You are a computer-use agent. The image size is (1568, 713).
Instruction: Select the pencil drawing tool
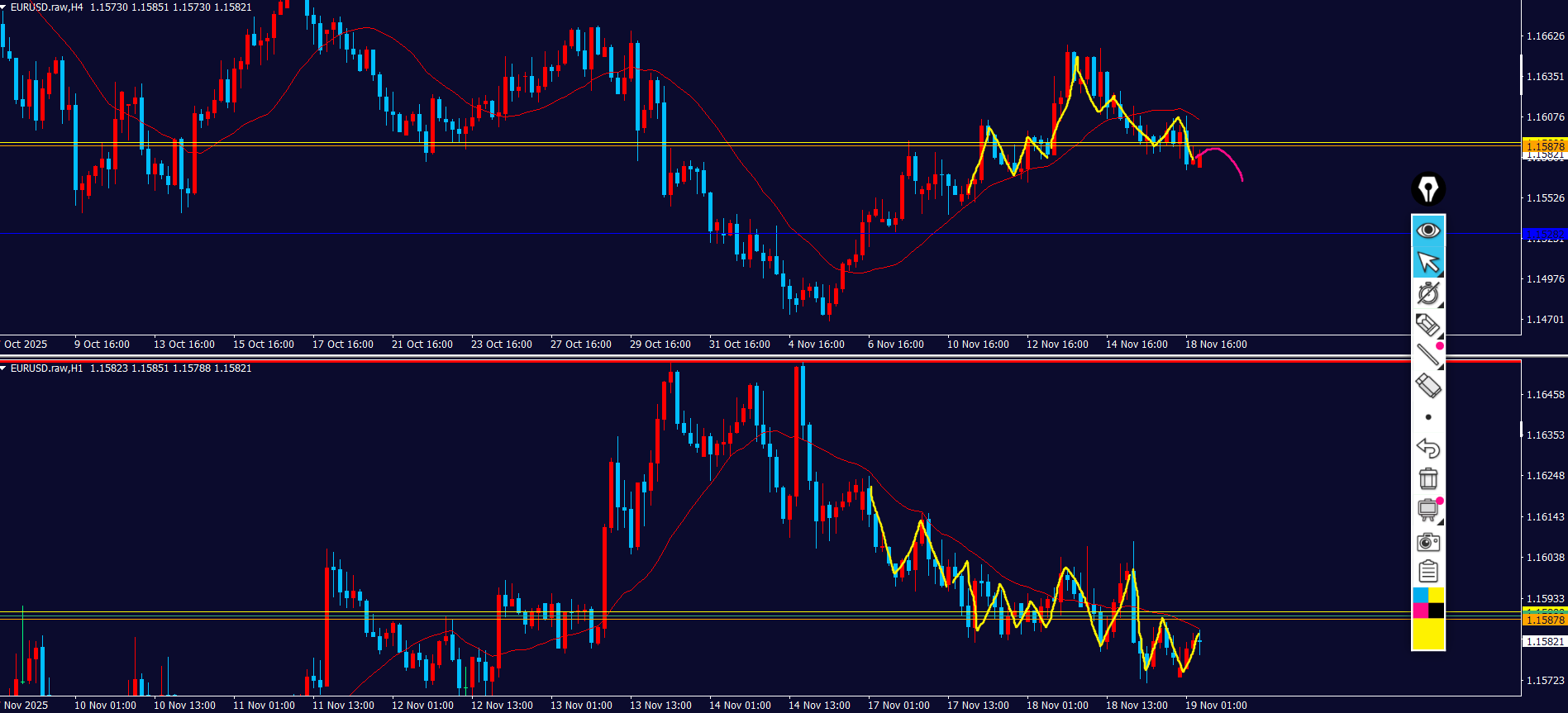coord(1427,325)
